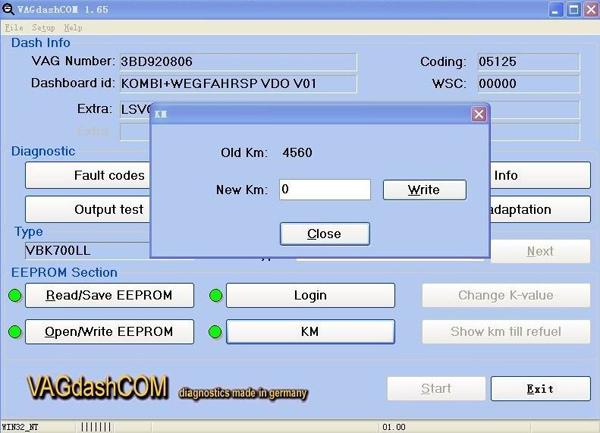Click the VAGdashCOM logo at bottom left

pos(97,389)
